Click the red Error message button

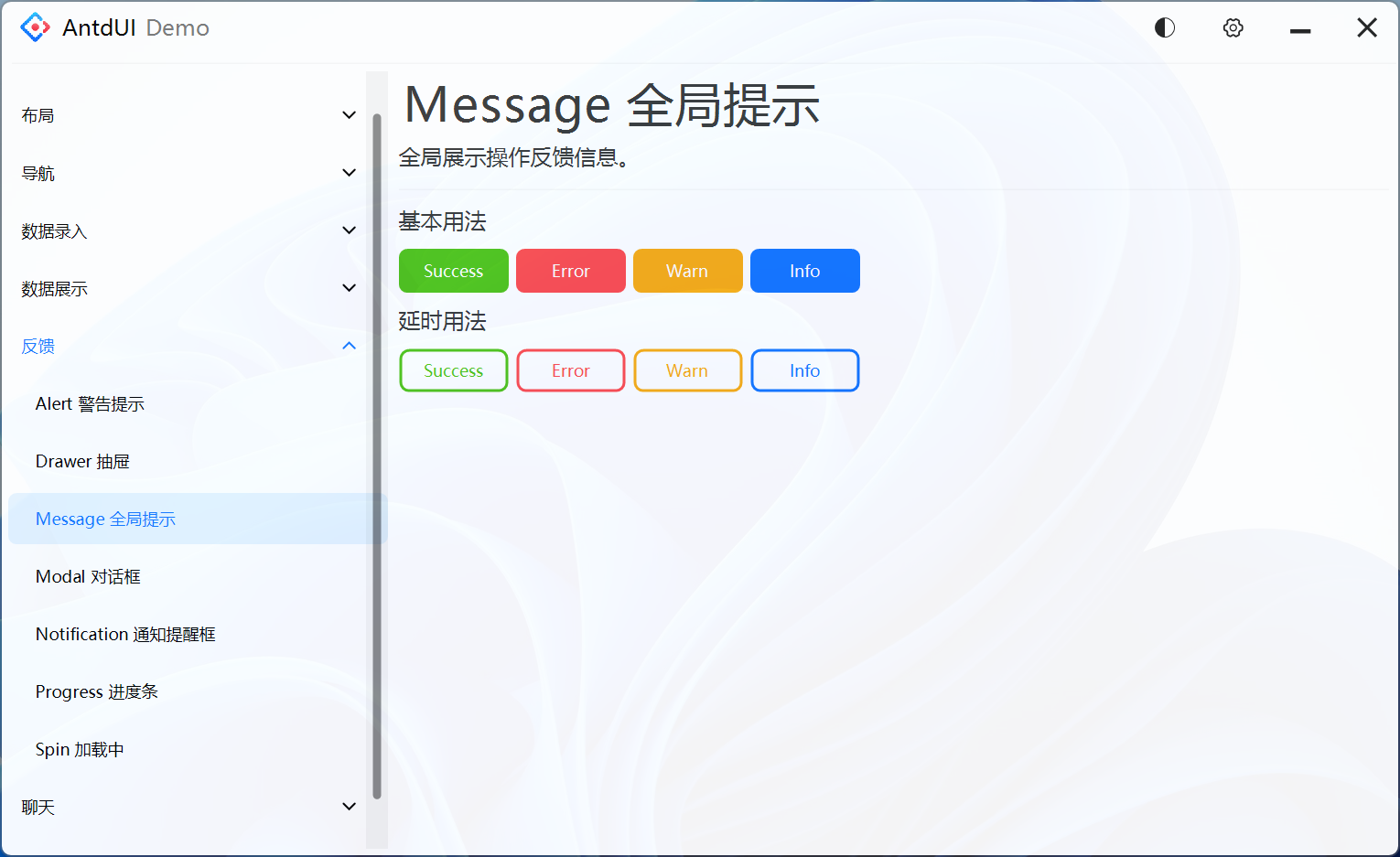click(570, 271)
